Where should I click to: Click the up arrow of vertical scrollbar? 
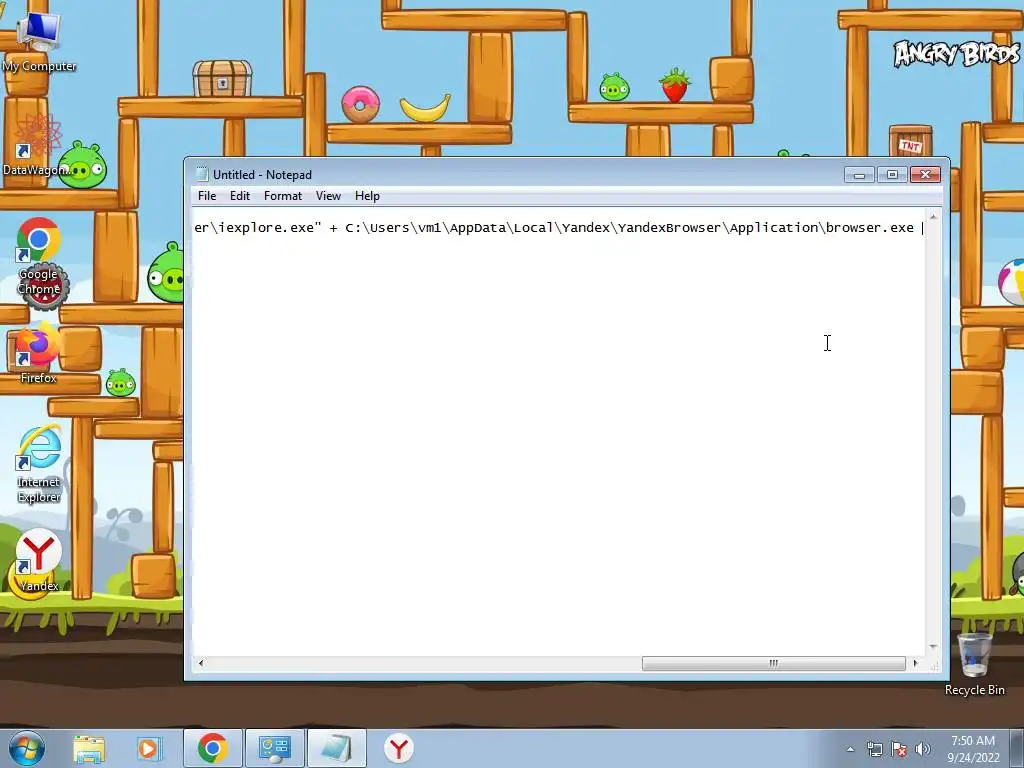coord(933,217)
